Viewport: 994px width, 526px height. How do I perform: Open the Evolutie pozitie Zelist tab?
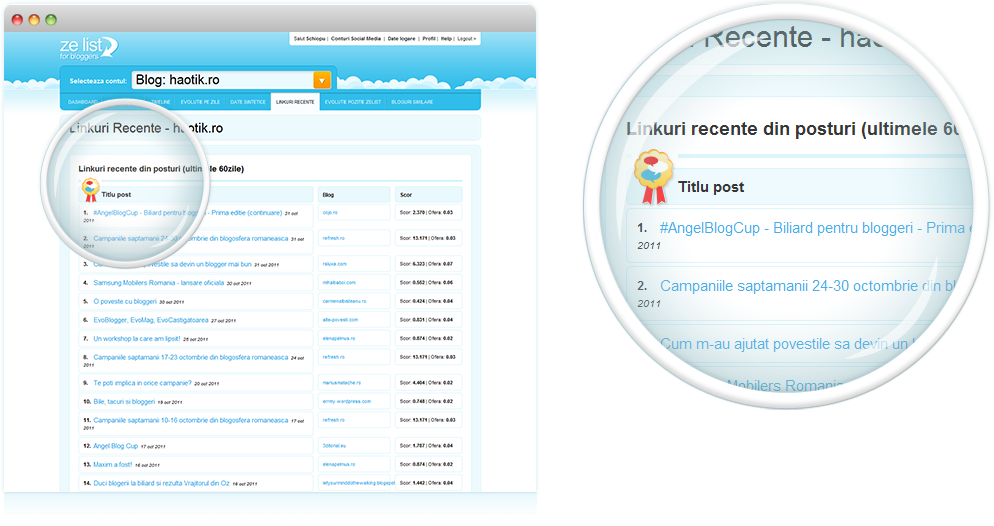point(352,102)
